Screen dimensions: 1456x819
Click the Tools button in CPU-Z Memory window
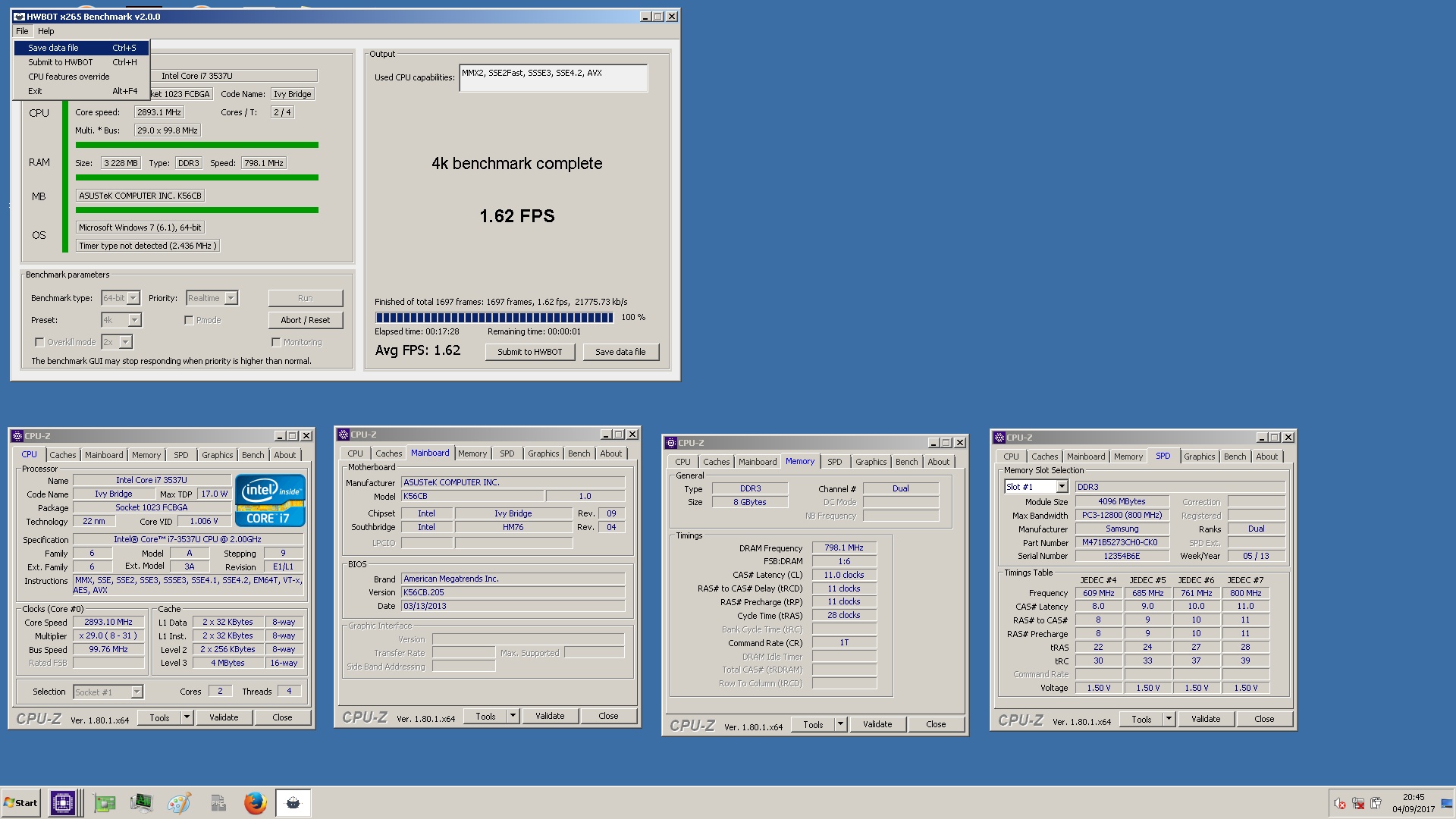(813, 724)
